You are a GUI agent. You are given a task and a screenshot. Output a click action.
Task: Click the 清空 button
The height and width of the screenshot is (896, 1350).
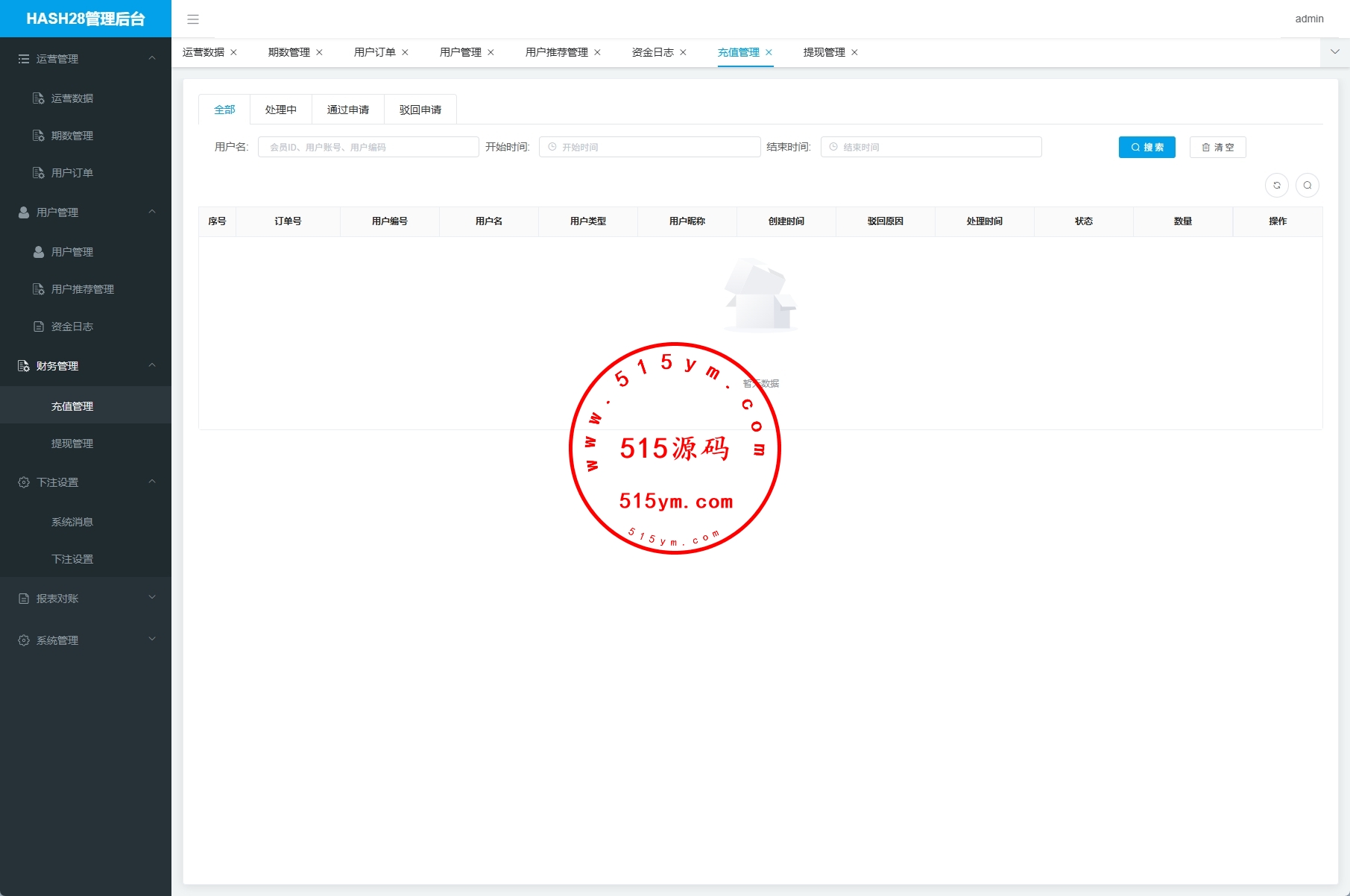(x=1217, y=148)
